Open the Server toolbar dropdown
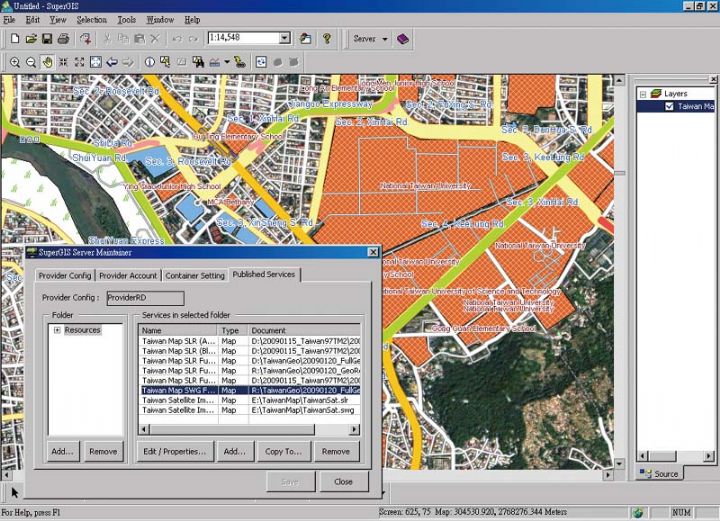 pyautogui.click(x=383, y=38)
